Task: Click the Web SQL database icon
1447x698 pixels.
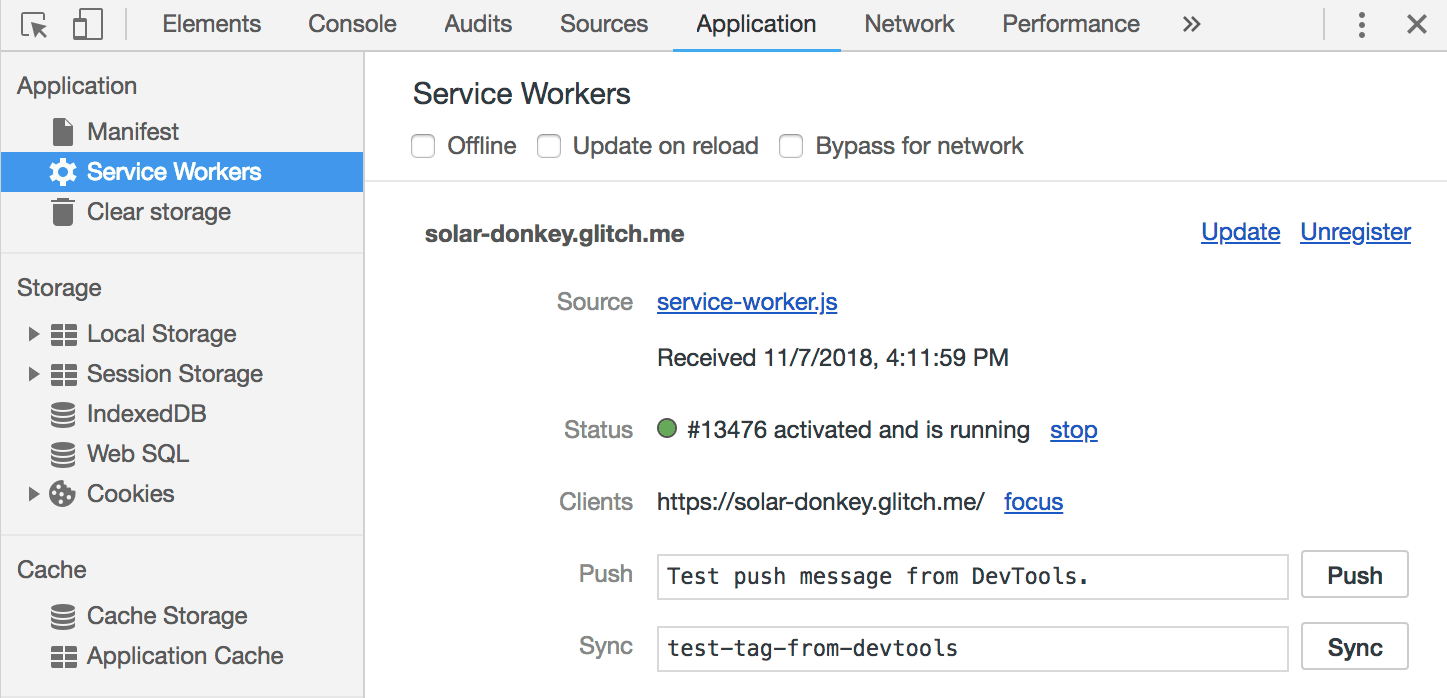Action: (63, 453)
